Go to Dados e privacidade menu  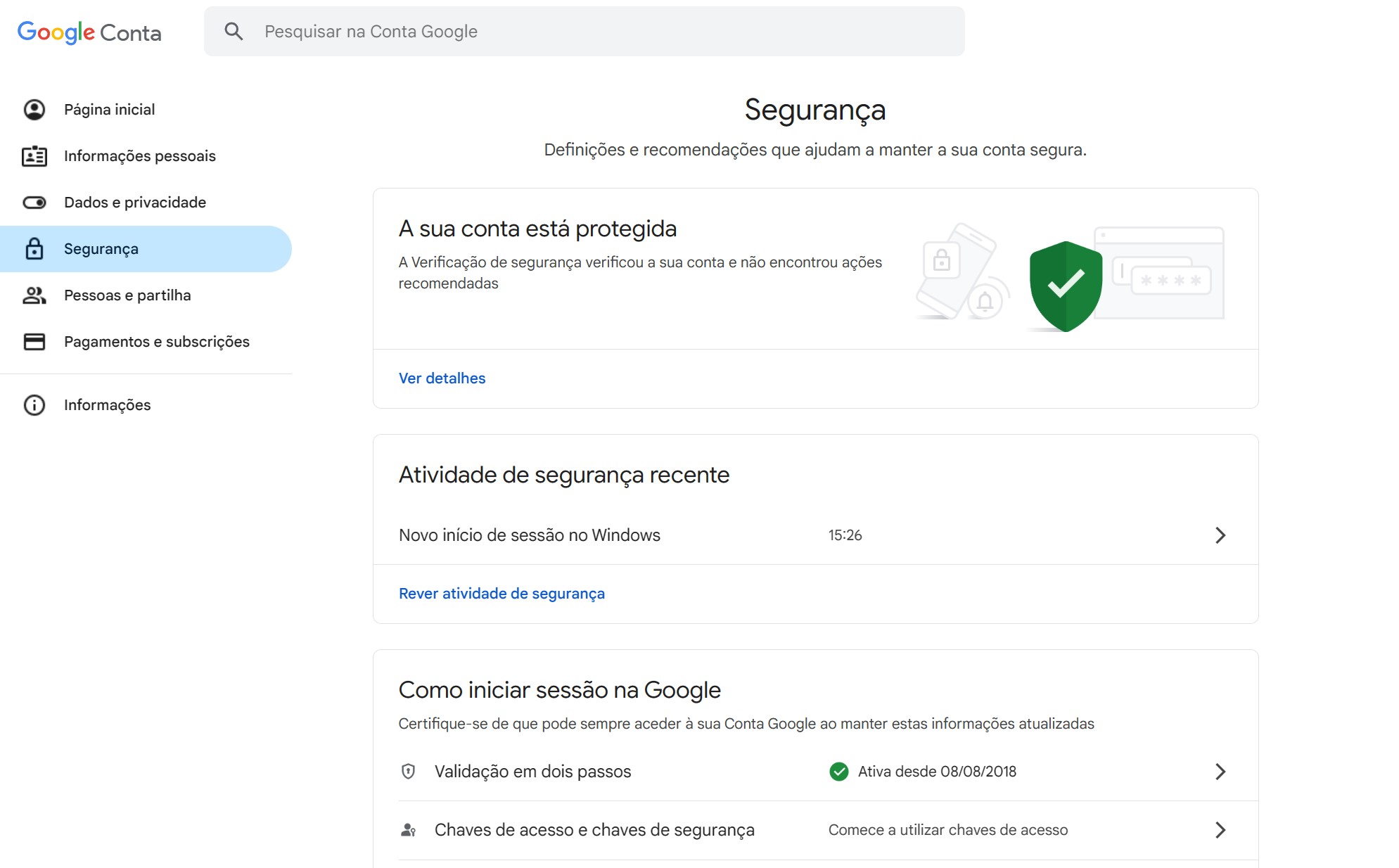(x=135, y=203)
